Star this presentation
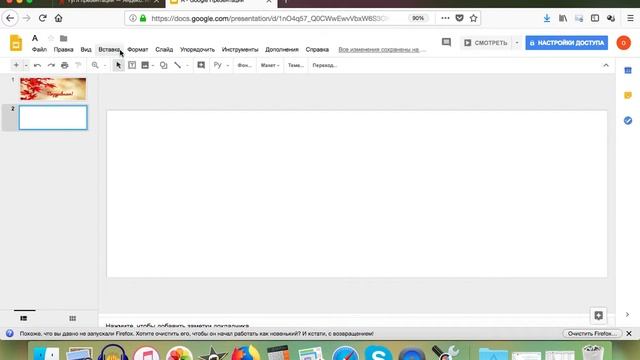The image size is (640, 360). [51, 38]
